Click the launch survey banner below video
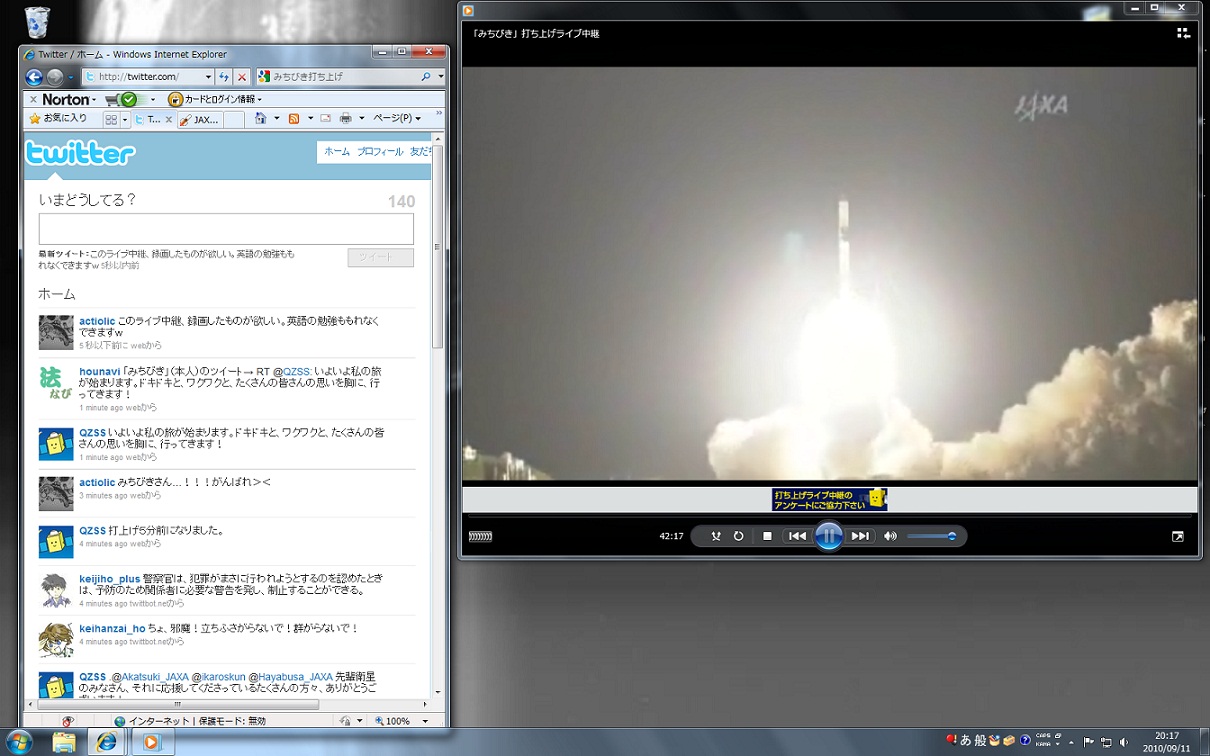The image size is (1210, 756). coord(829,499)
